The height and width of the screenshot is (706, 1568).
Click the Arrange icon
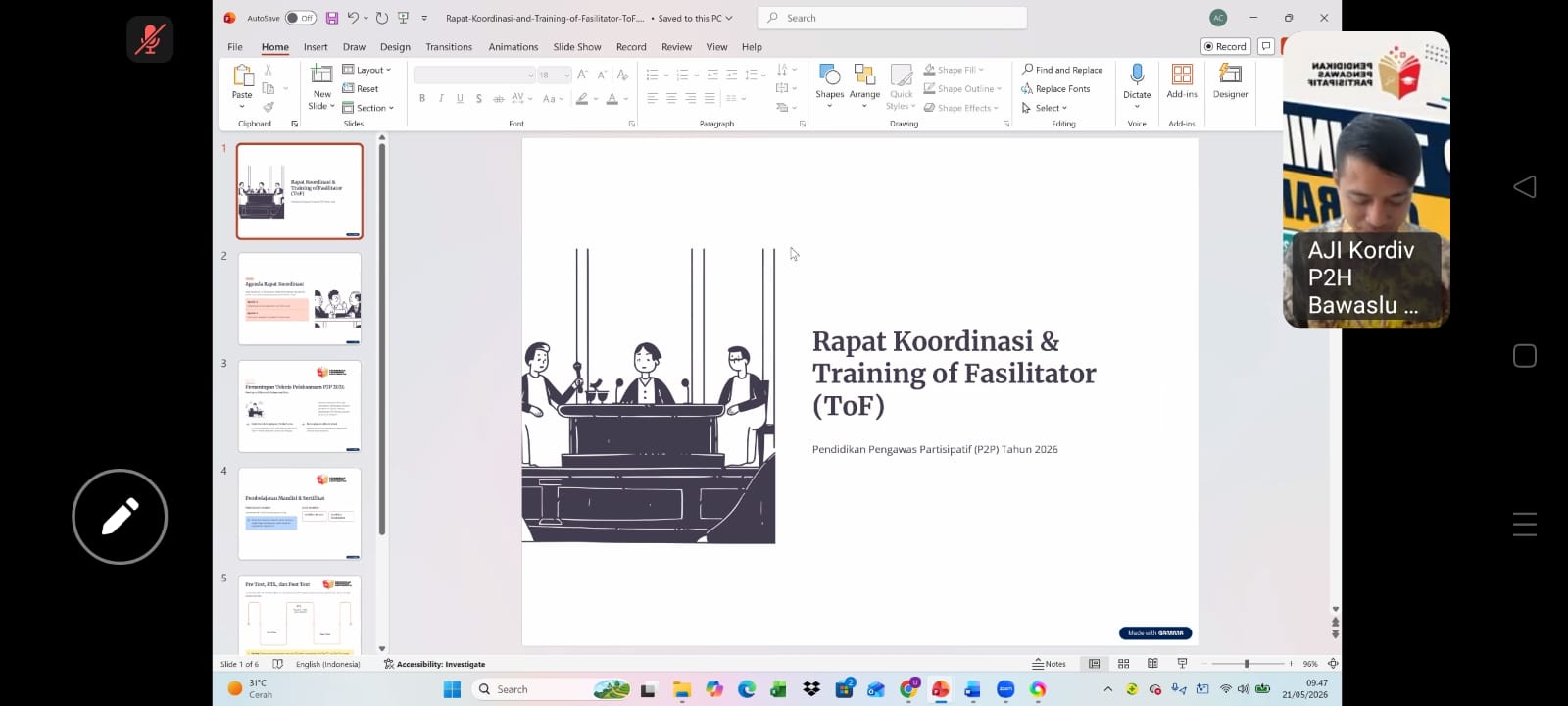click(864, 82)
